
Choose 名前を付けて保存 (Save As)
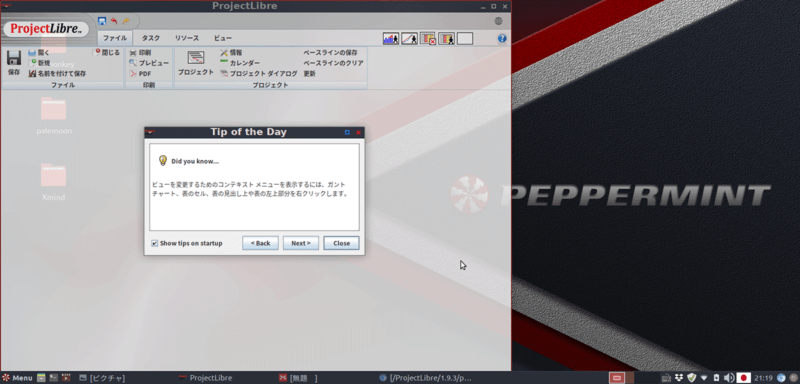pos(57,73)
